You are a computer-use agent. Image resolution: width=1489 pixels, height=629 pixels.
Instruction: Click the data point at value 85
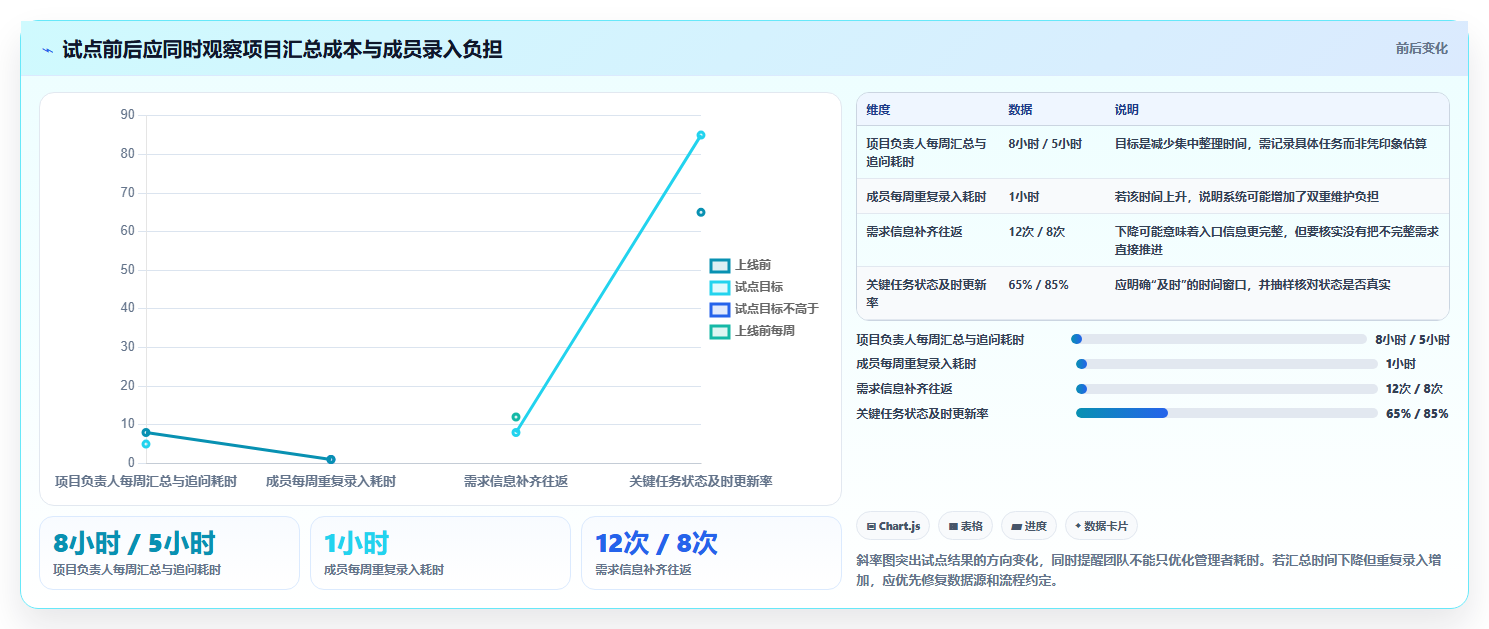(701, 135)
